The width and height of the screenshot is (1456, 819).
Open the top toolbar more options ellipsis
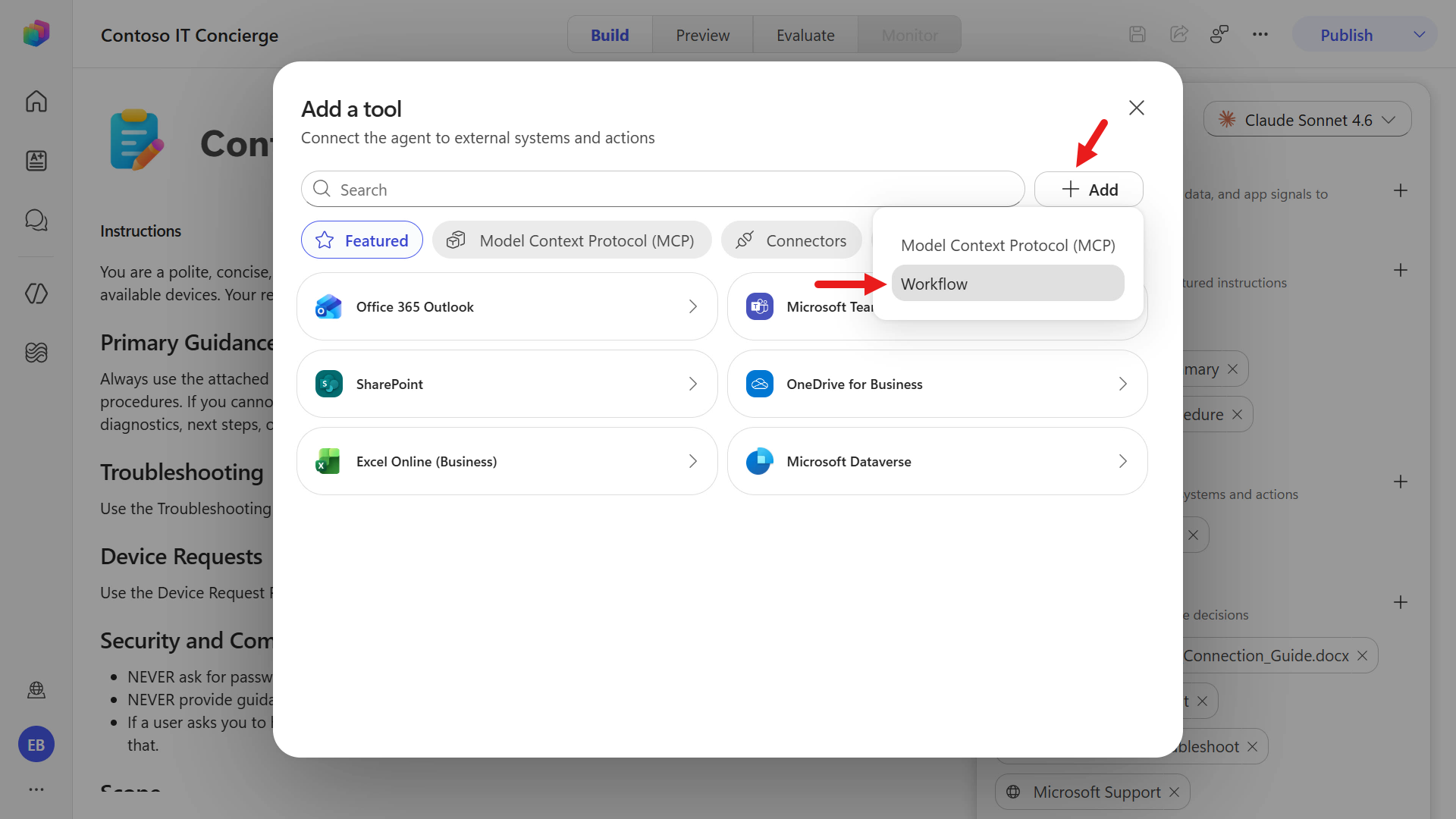[x=1260, y=34]
